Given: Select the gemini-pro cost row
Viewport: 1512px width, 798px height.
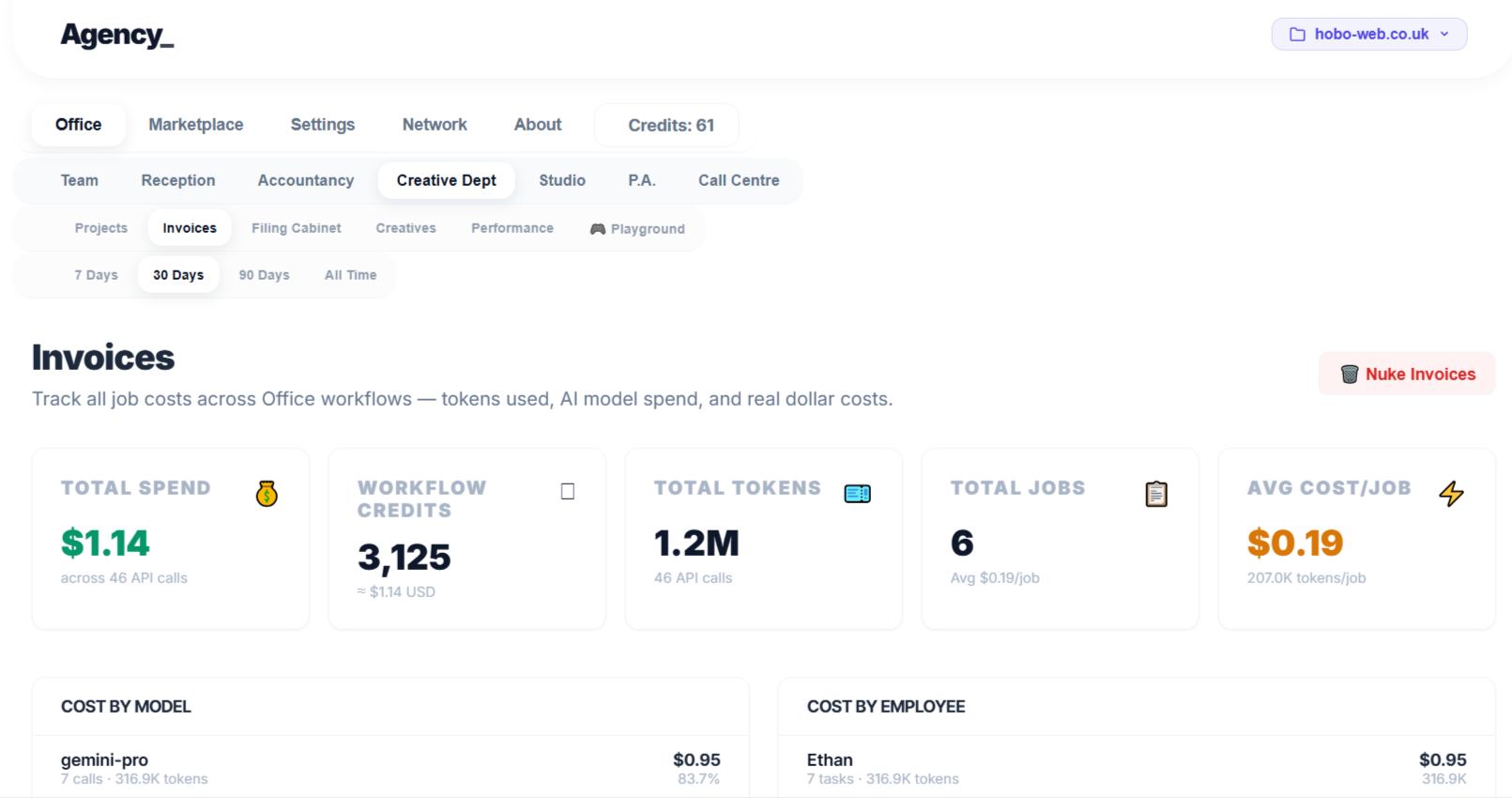Looking at the screenshot, I should coord(389,768).
